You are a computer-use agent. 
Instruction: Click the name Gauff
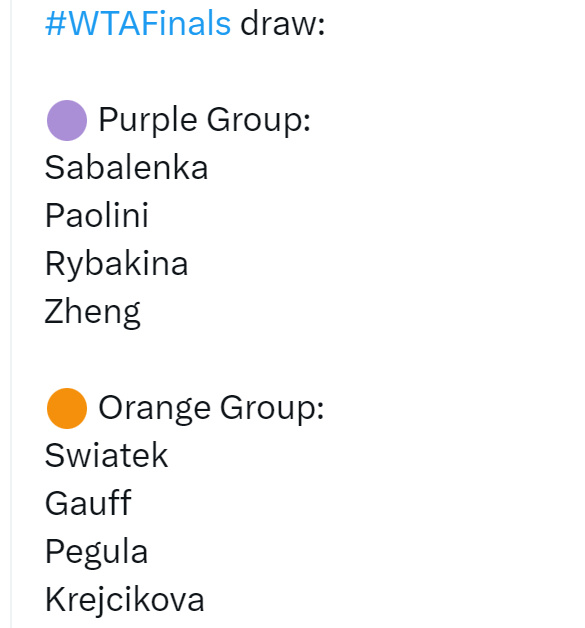(88, 503)
